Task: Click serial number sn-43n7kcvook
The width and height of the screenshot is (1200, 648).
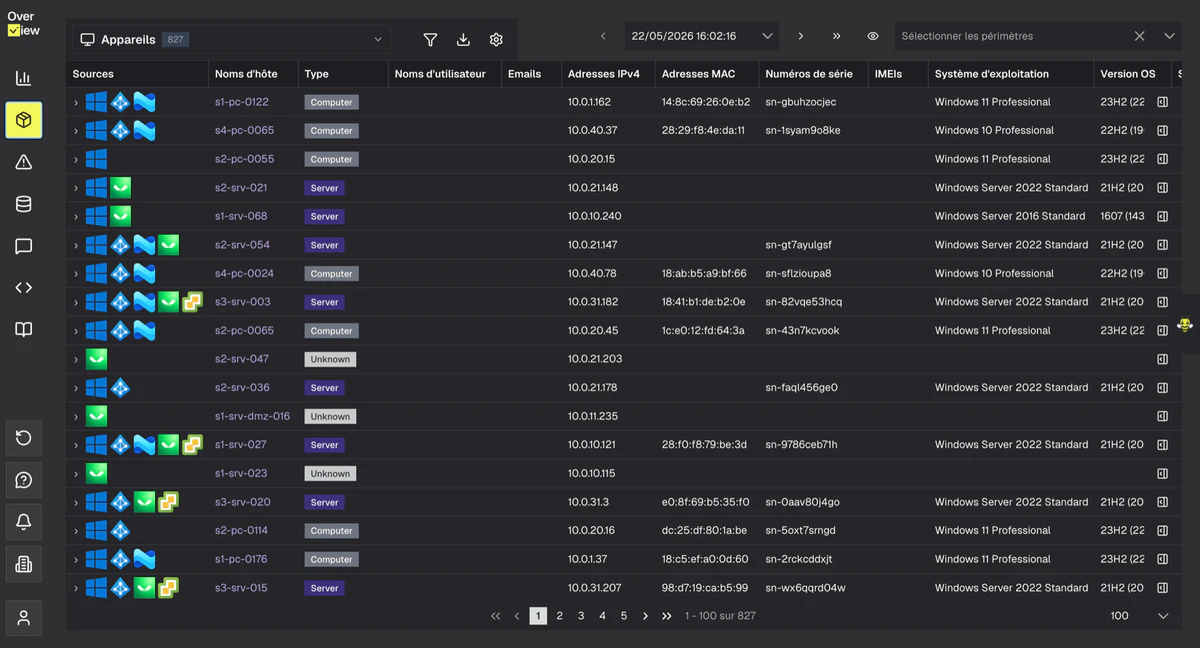Action: pyautogui.click(x=802, y=331)
